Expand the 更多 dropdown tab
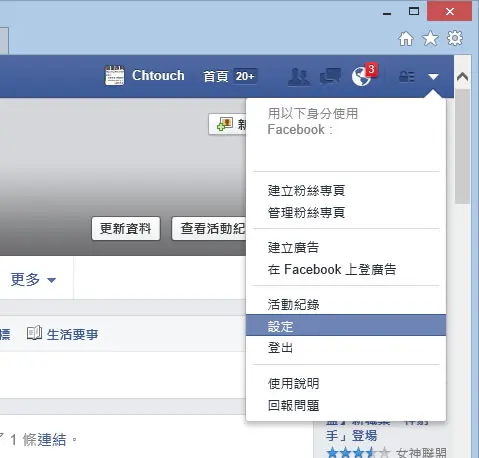Image resolution: width=479 pixels, height=458 pixels. pyautogui.click(x=33, y=279)
